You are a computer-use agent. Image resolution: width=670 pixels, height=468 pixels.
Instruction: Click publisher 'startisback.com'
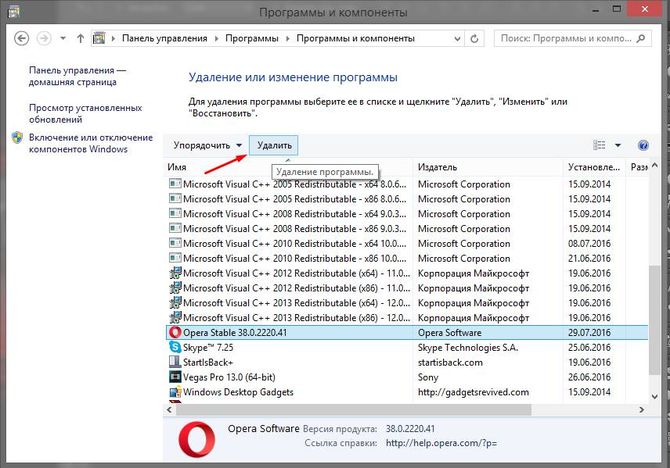450,362
